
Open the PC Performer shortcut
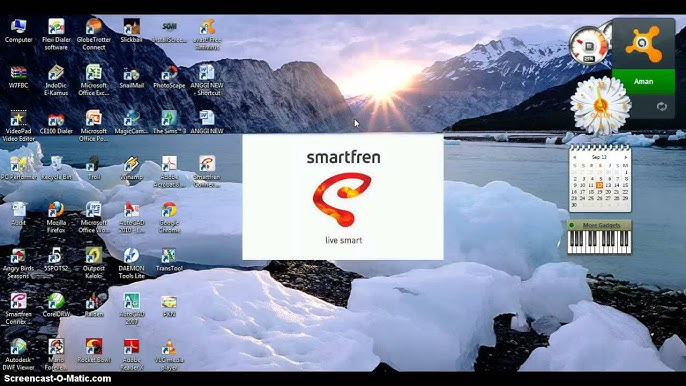point(18,168)
